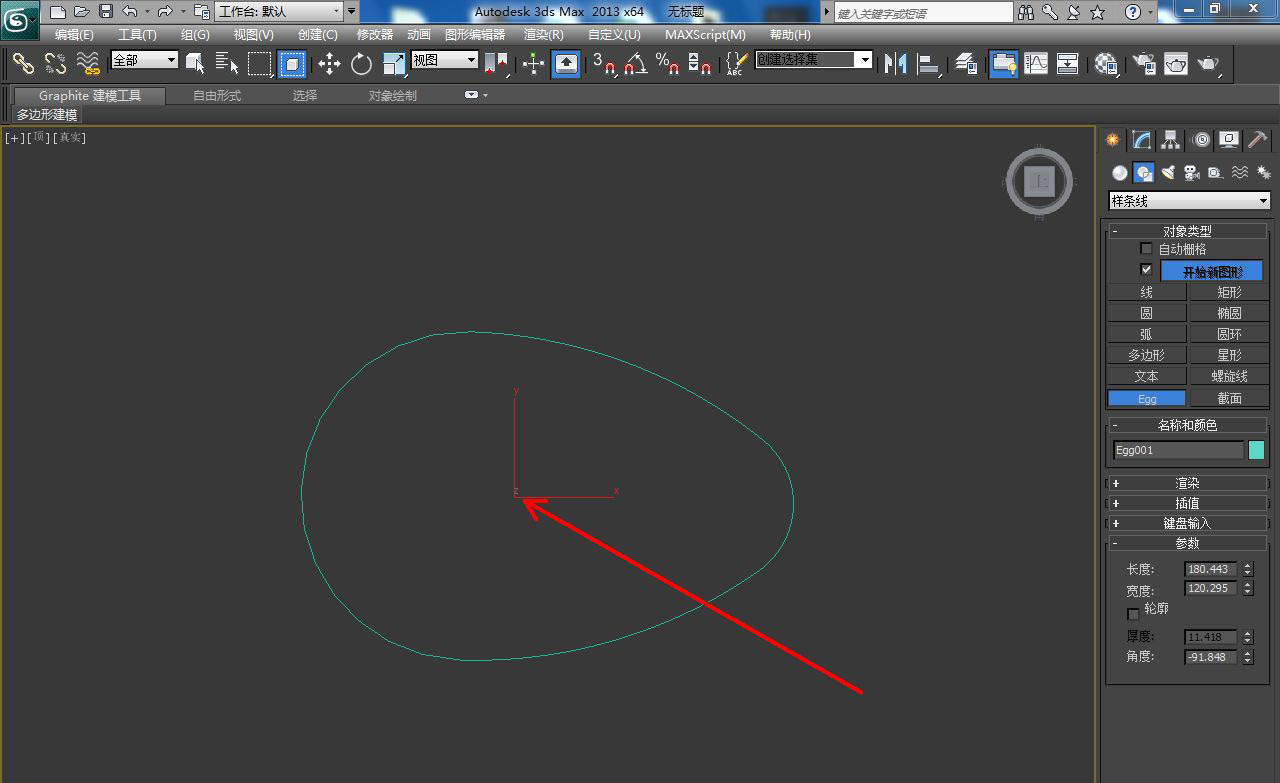Open the 修改器 menu
The width and height of the screenshot is (1280, 783).
click(x=375, y=35)
